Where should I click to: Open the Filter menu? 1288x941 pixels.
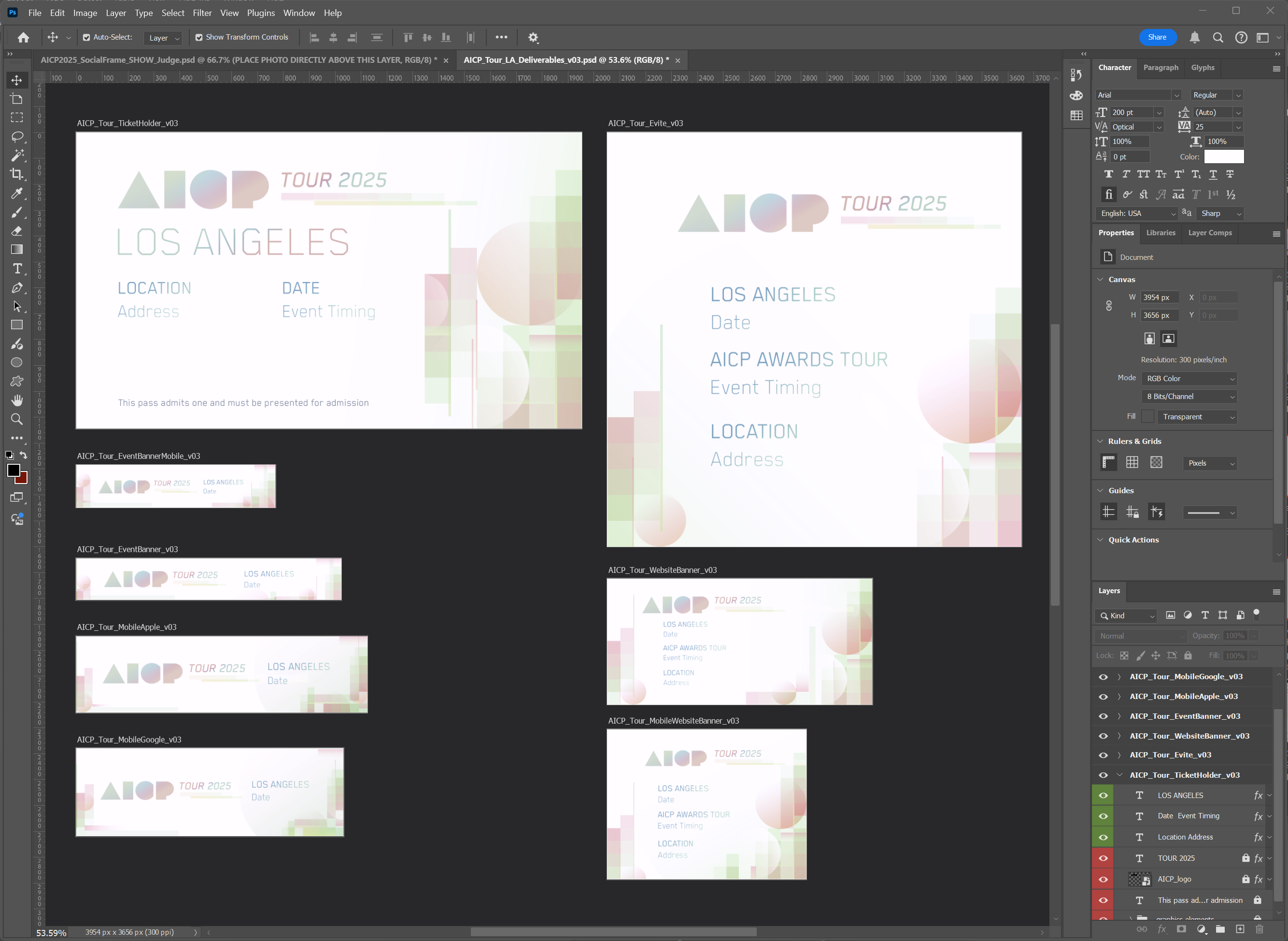(201, 13)
